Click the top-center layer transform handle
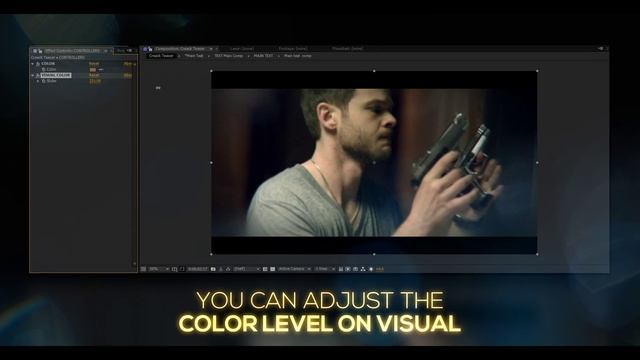This screenshot has width=640, height=360. 374,71
